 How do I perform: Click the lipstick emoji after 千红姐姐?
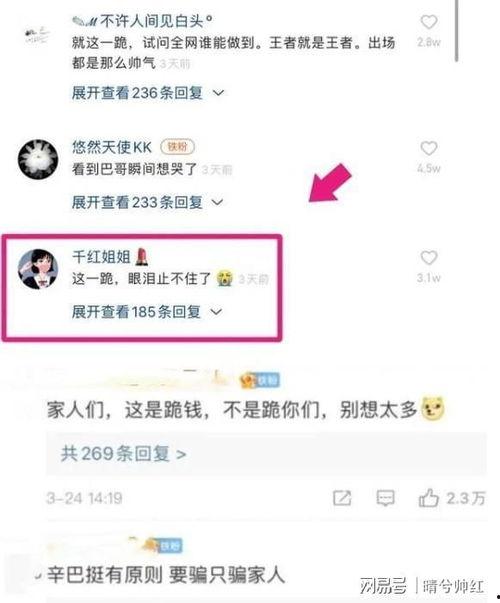(142, 257)
